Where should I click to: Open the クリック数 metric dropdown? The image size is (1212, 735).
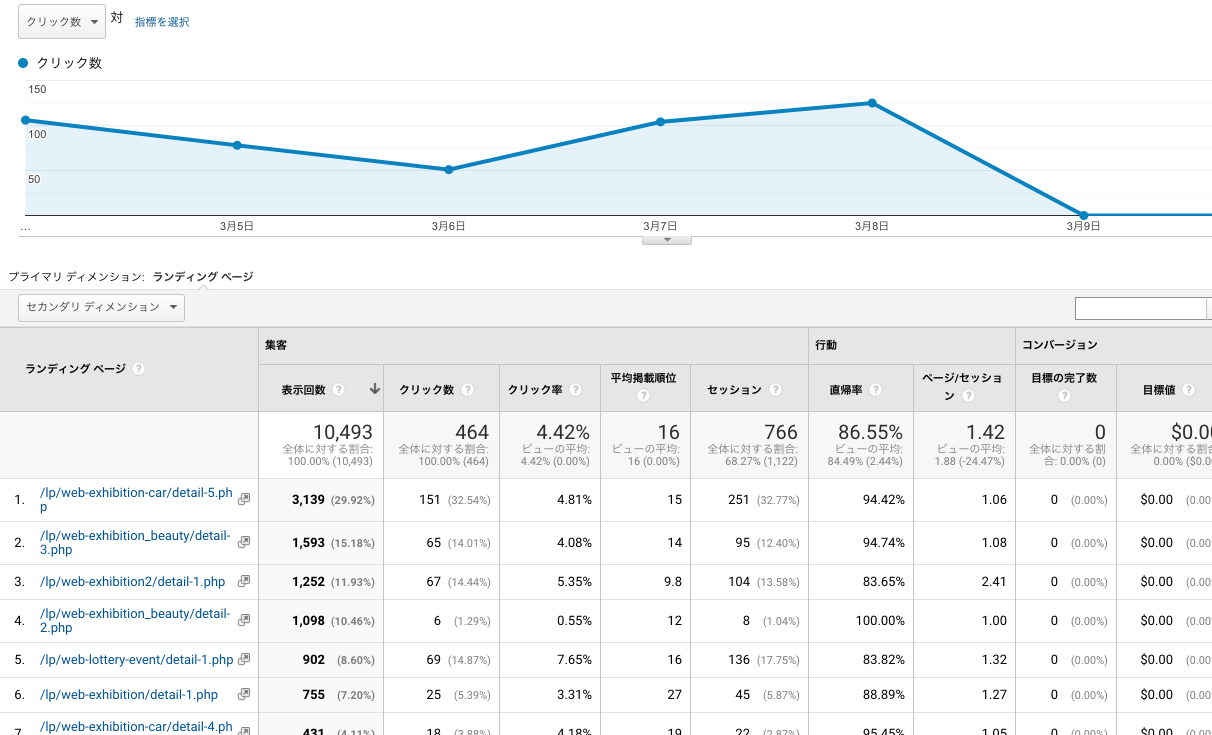click(61, 21)
